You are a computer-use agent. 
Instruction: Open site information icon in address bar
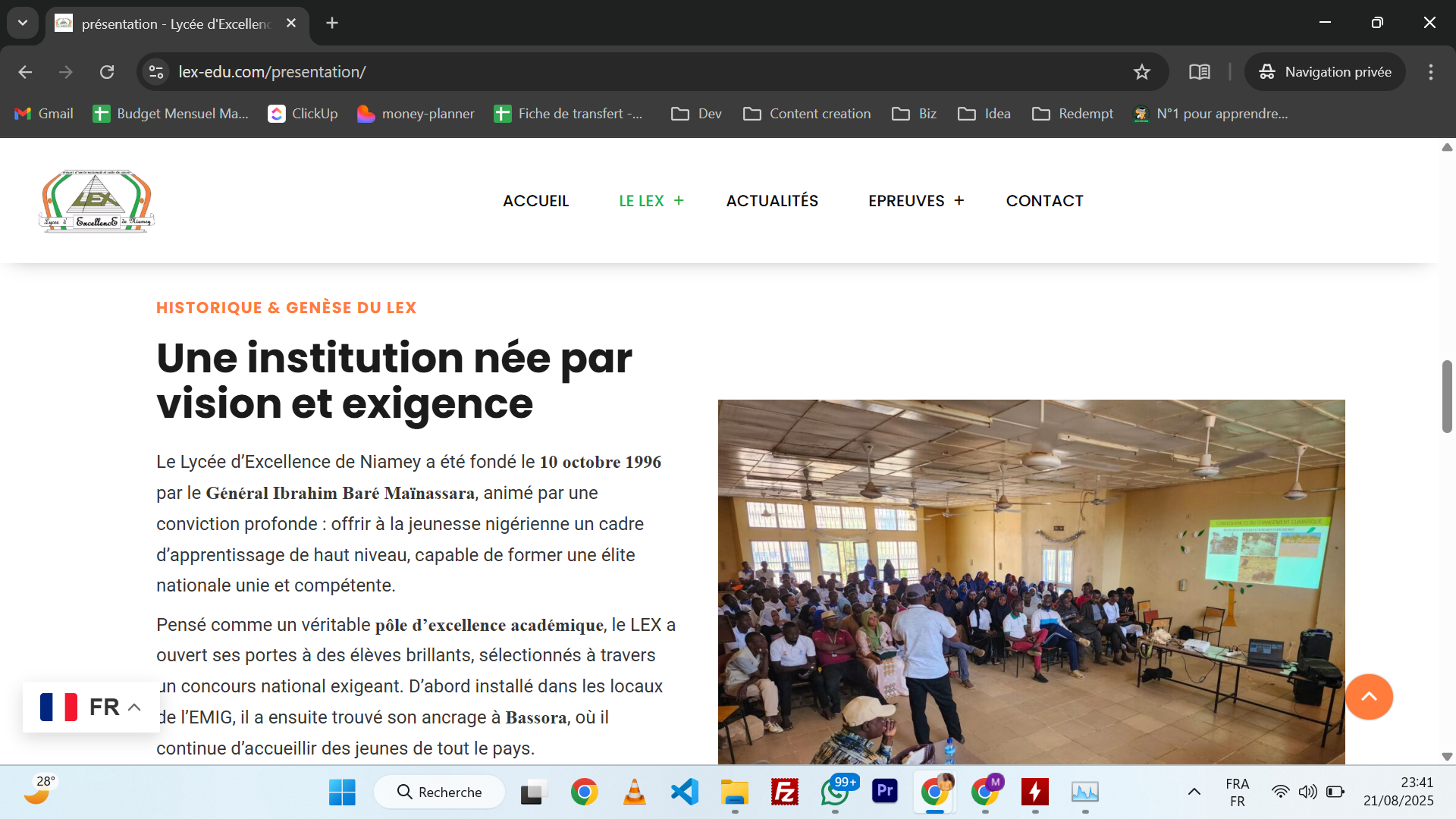pos(156,72)
